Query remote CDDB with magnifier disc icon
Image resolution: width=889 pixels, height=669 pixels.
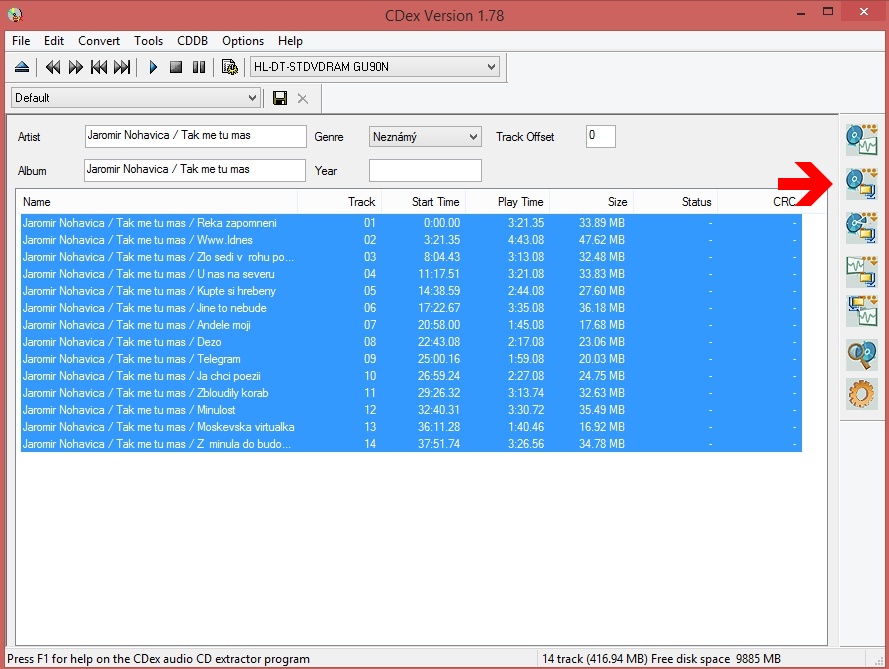pos(861,353)
